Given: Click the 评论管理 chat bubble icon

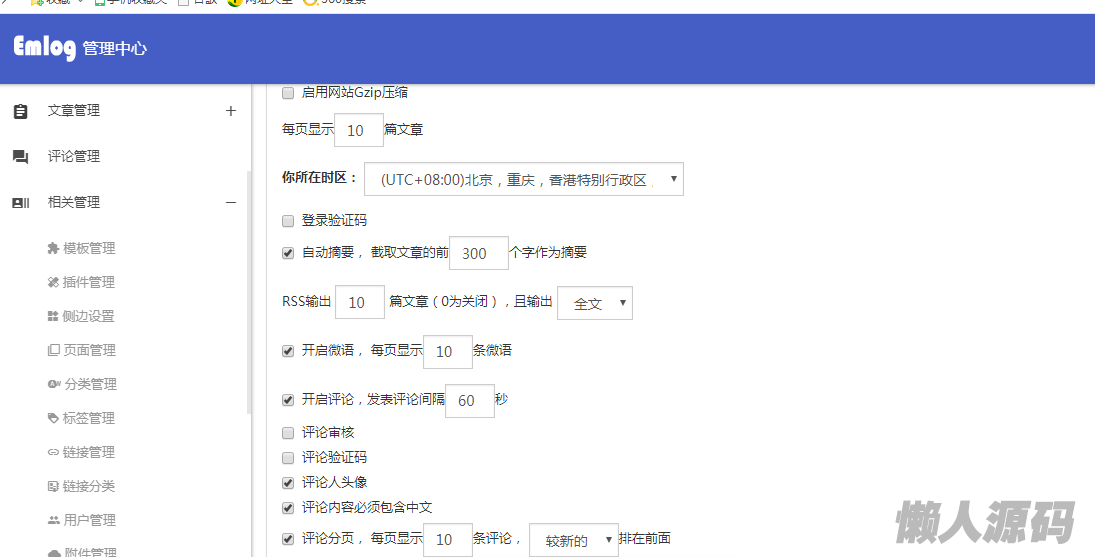Looking at the screenshot, I should (x=21, y=157).
